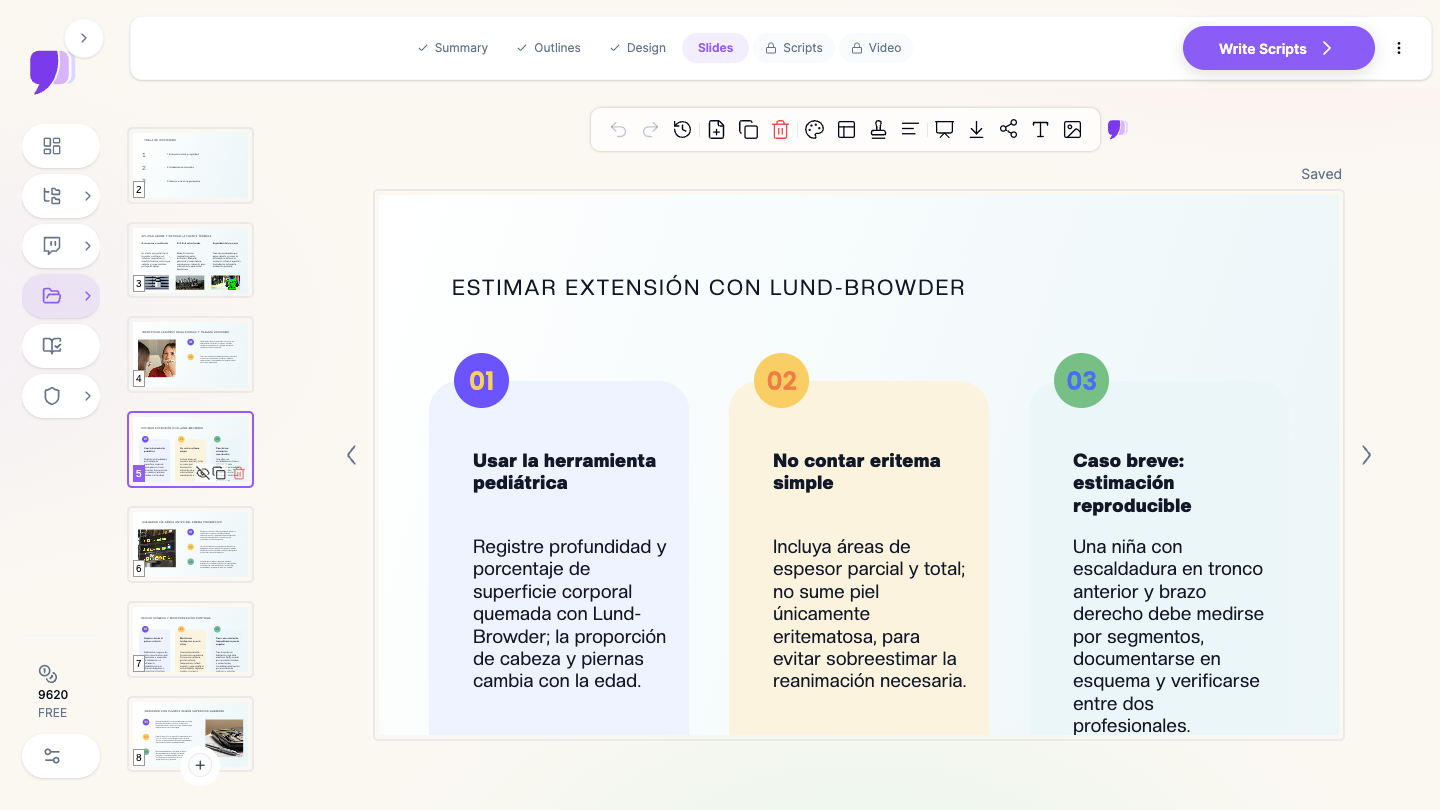Click the FREE plan label

(x=53, y=713)
